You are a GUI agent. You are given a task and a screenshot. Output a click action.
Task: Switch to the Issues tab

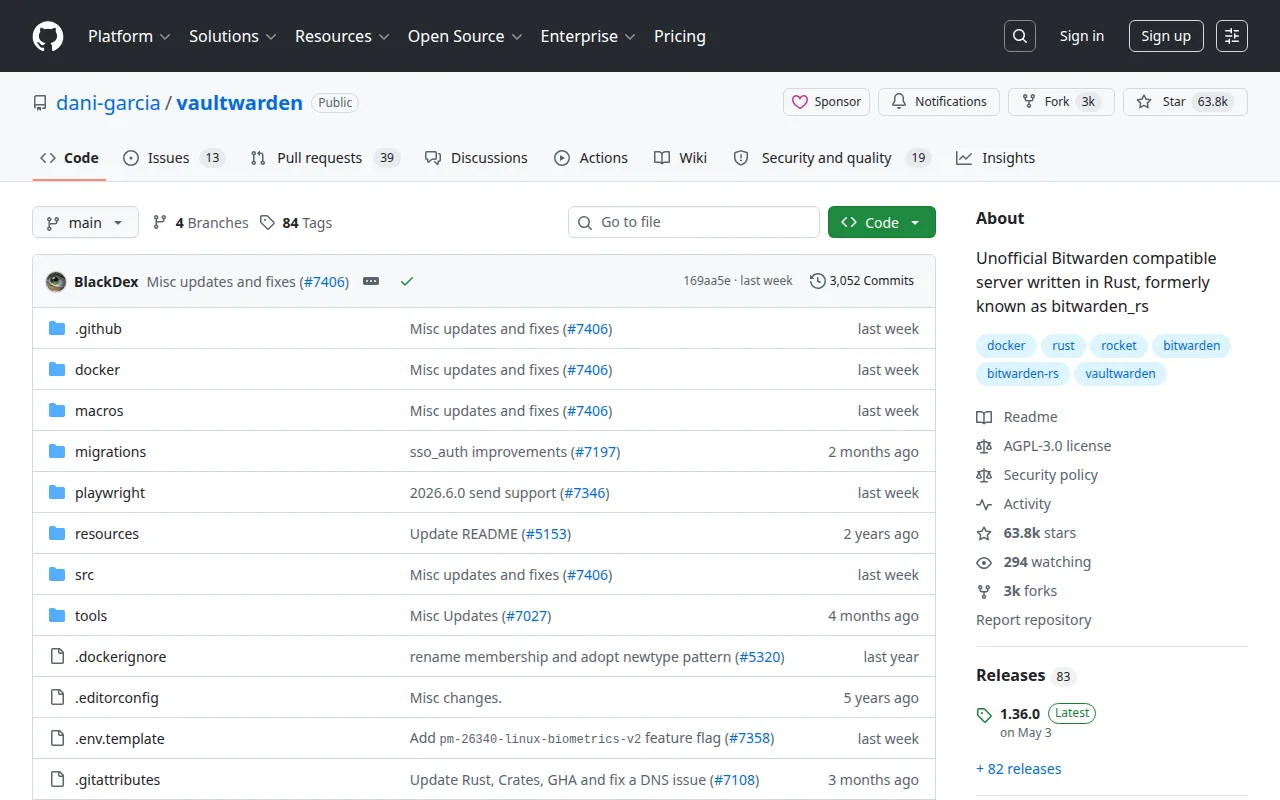coord(174,158)
